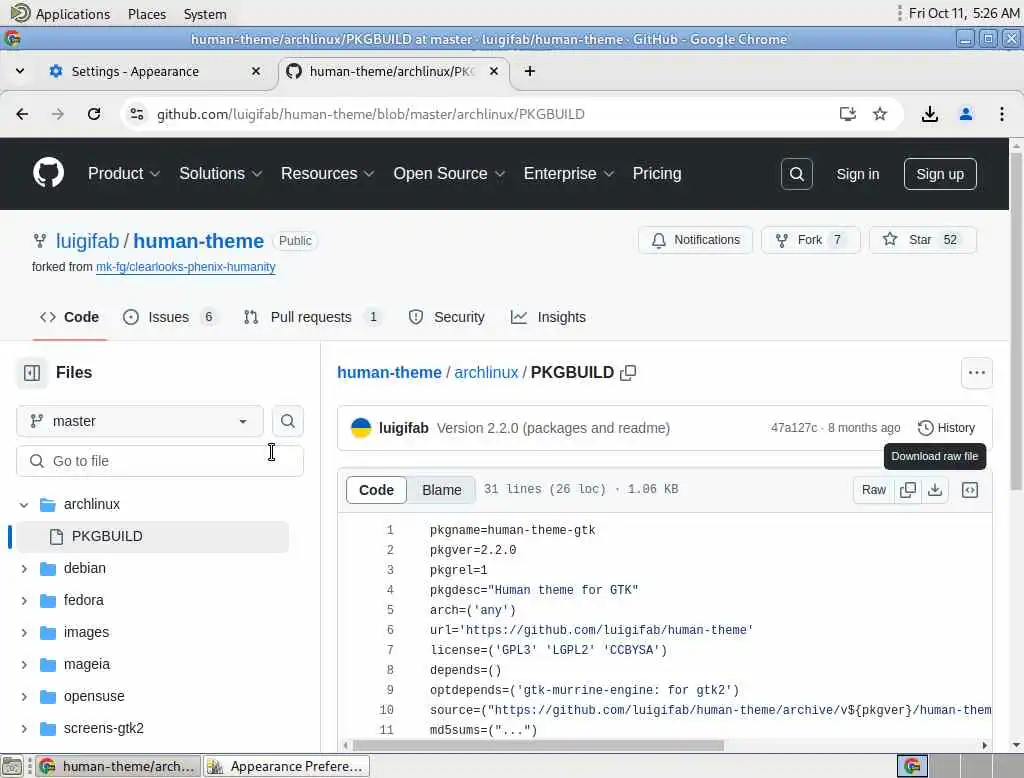Click luigifab's avatar in commit bar
Image resolution: width=1024 pixels, height=778 pixels.
[x=360, y=428]
